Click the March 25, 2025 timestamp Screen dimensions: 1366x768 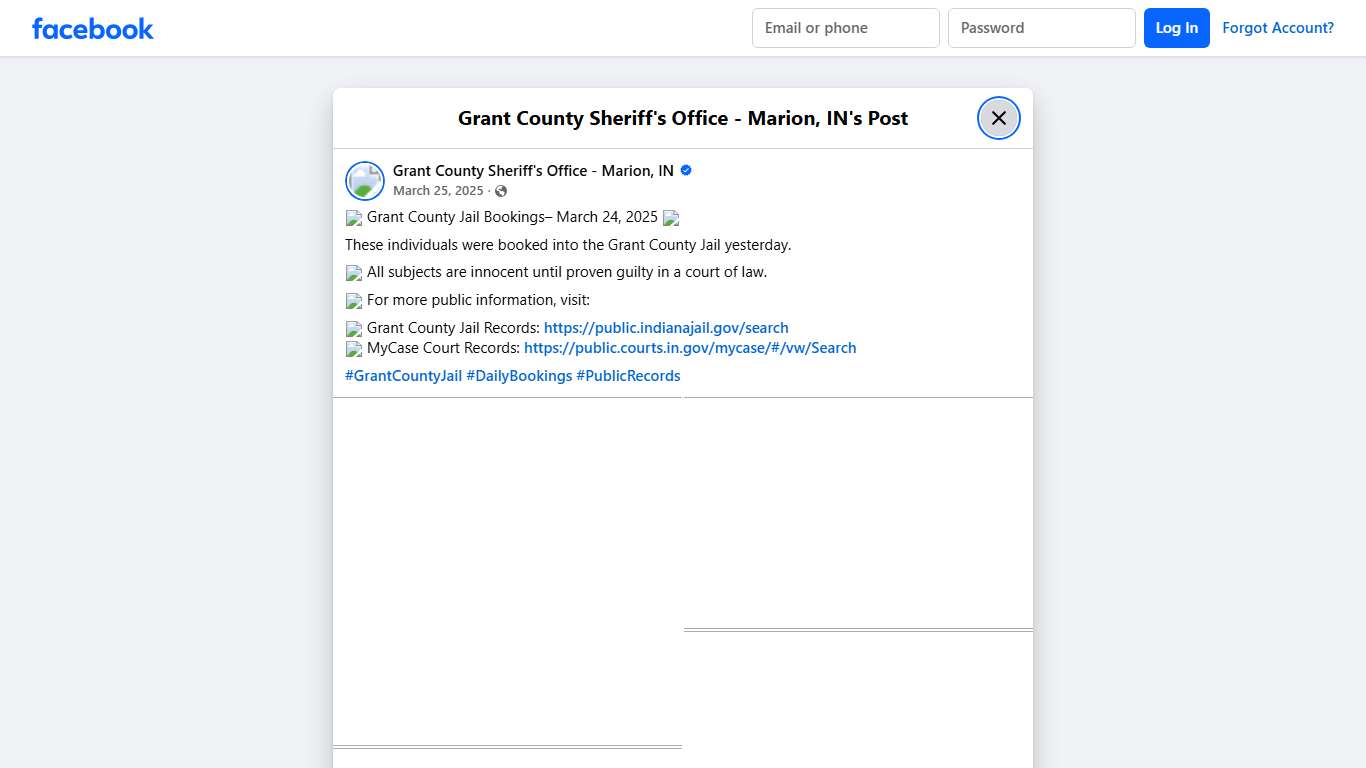click(x=438, y=190)
